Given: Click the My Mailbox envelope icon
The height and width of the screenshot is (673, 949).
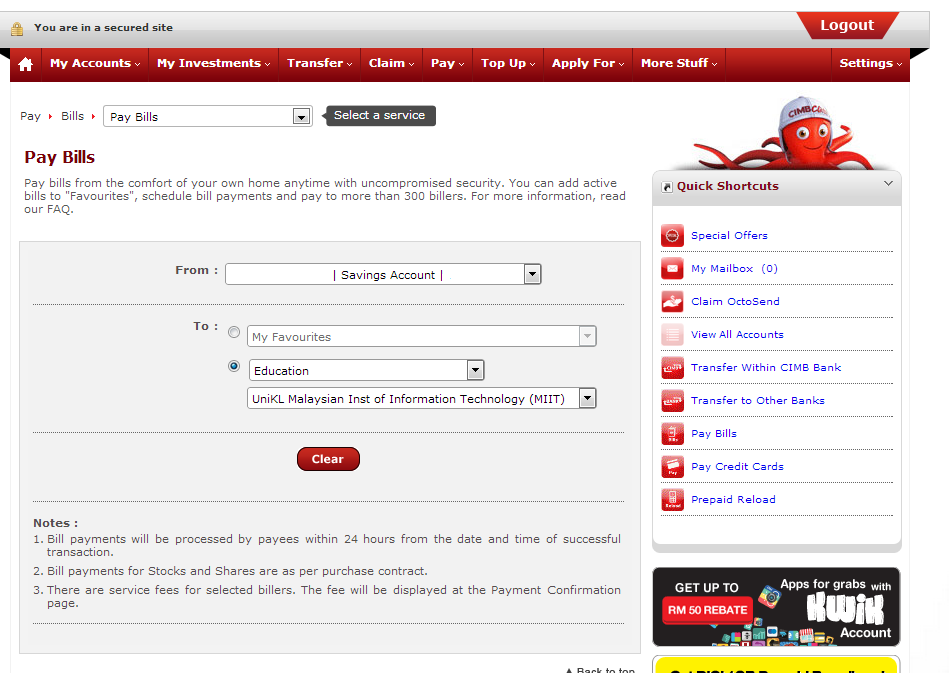Looking at the screenshot, I should coord(672,268).
